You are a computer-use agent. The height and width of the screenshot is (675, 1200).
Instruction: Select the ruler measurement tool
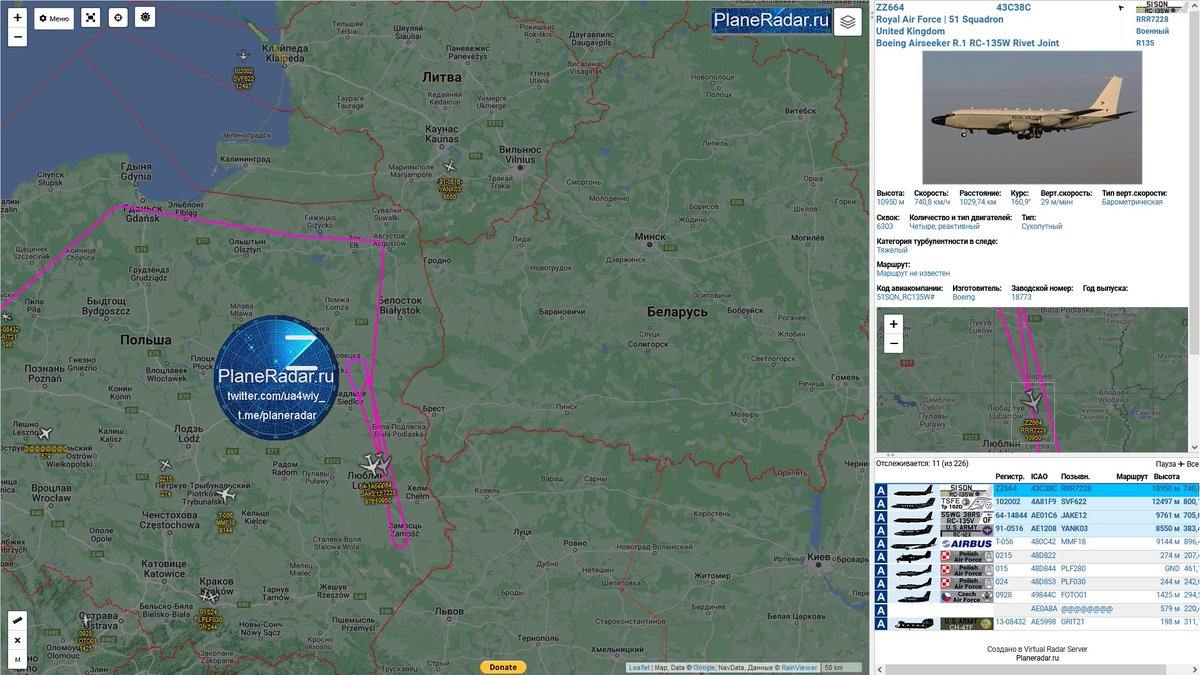[17, 621]
